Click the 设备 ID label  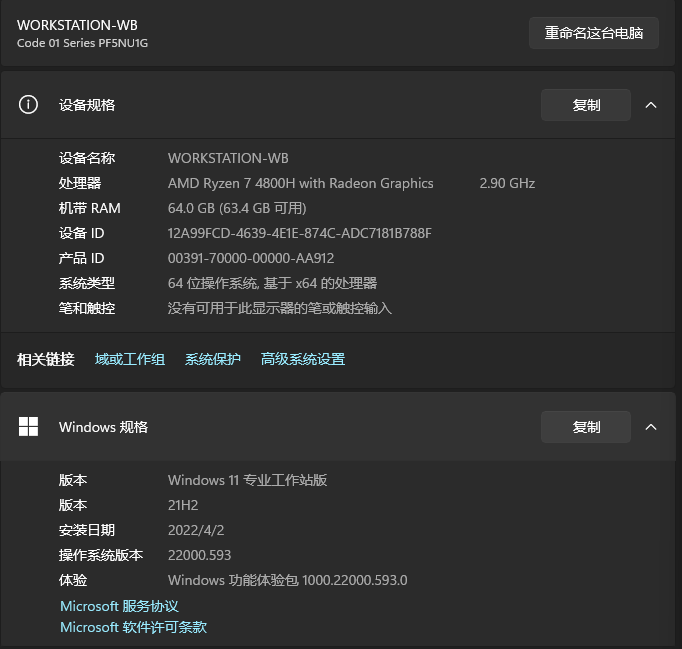pyautogui.click(x=82, y=233)
